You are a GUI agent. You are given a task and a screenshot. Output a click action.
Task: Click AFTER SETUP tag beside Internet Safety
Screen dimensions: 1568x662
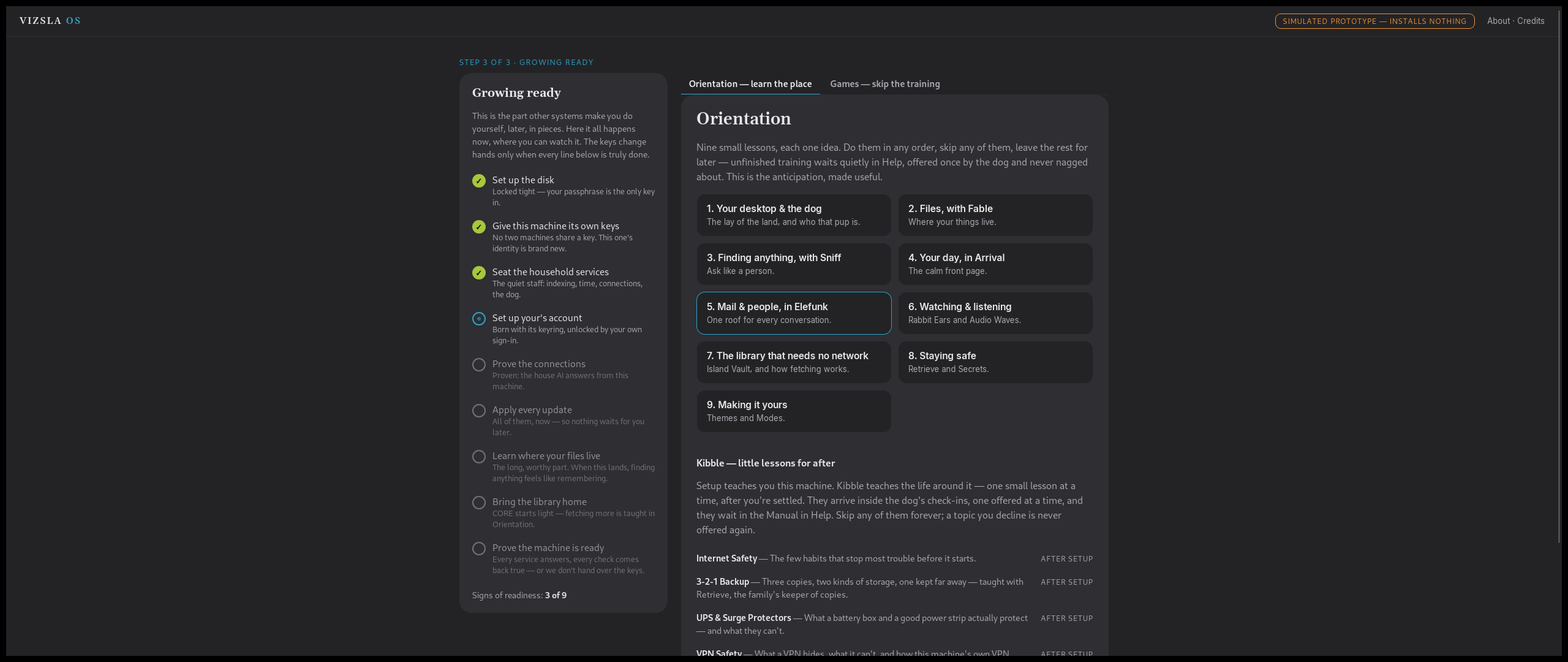[x=1066, y=559]
